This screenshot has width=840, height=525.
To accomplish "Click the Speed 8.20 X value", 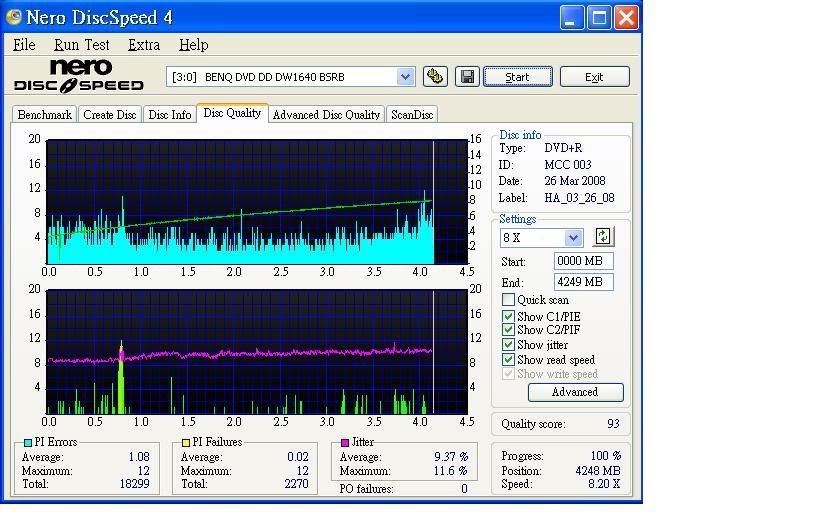I will 604,484.
